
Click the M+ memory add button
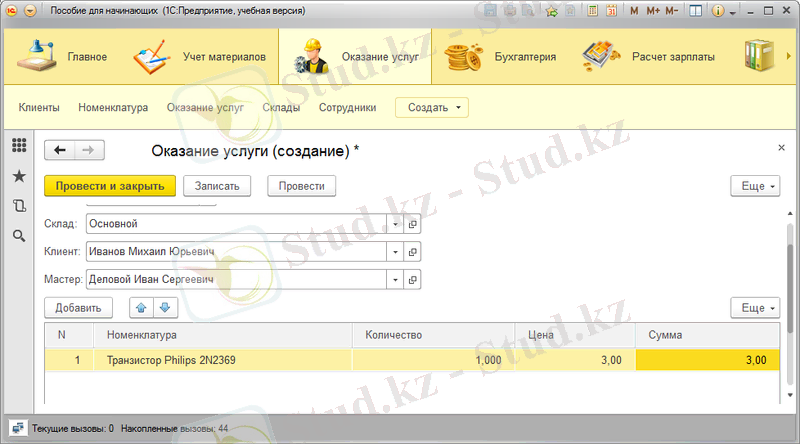click(653, 11)
